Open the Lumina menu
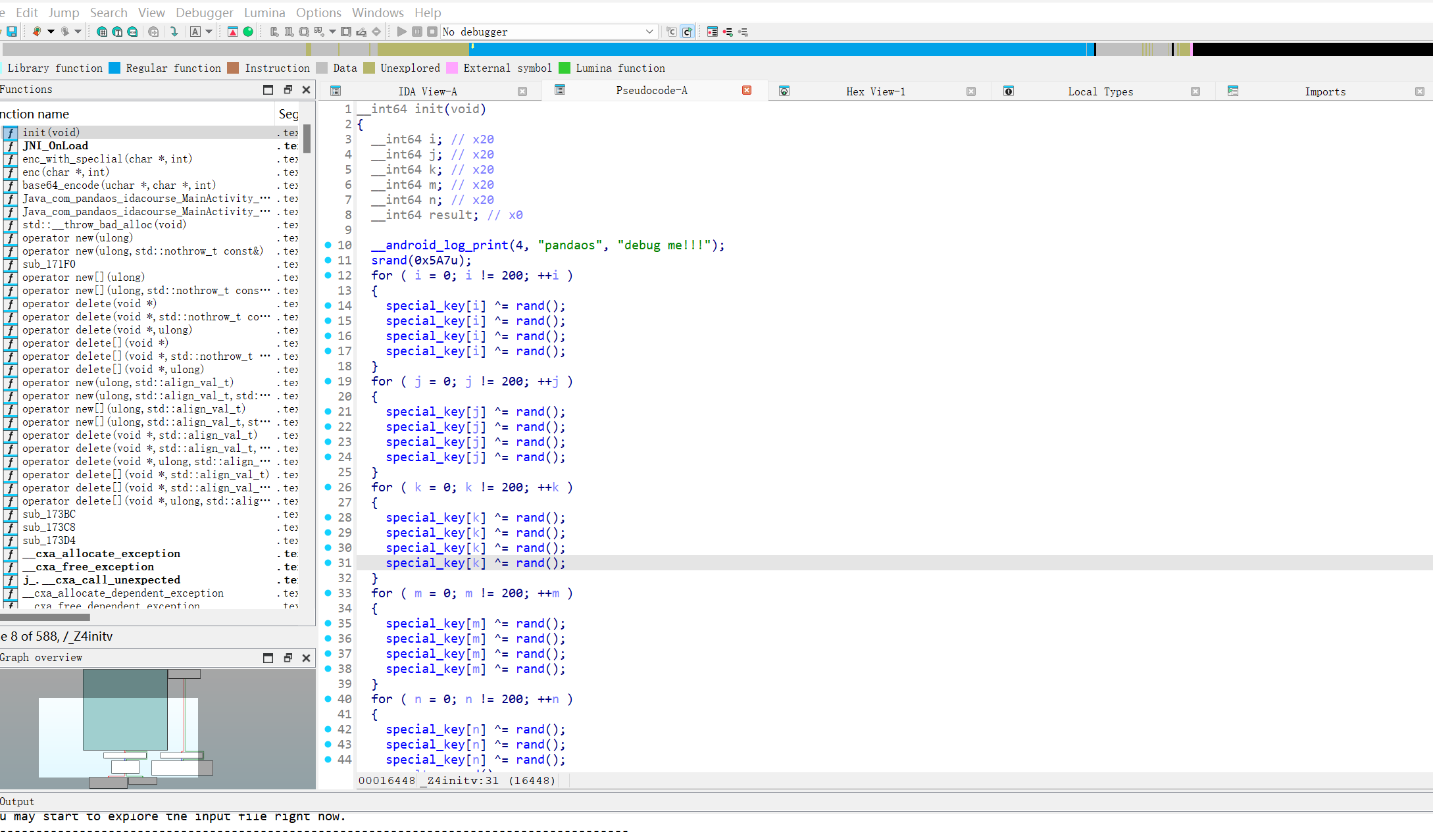Screen dimensions: 1433x840 (264, 12)
